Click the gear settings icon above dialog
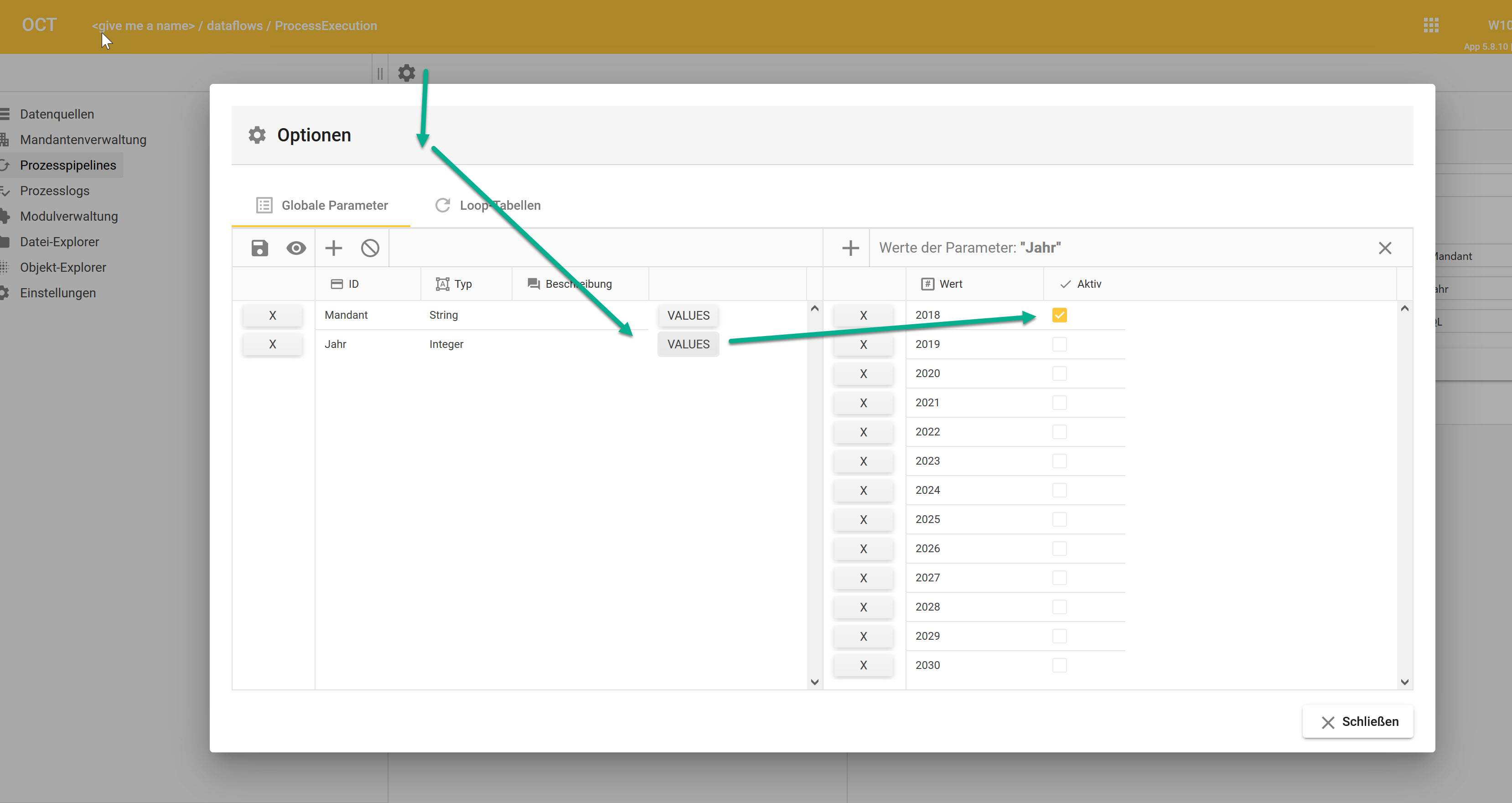Screen dimensions: 1512x803 point(406,73)
